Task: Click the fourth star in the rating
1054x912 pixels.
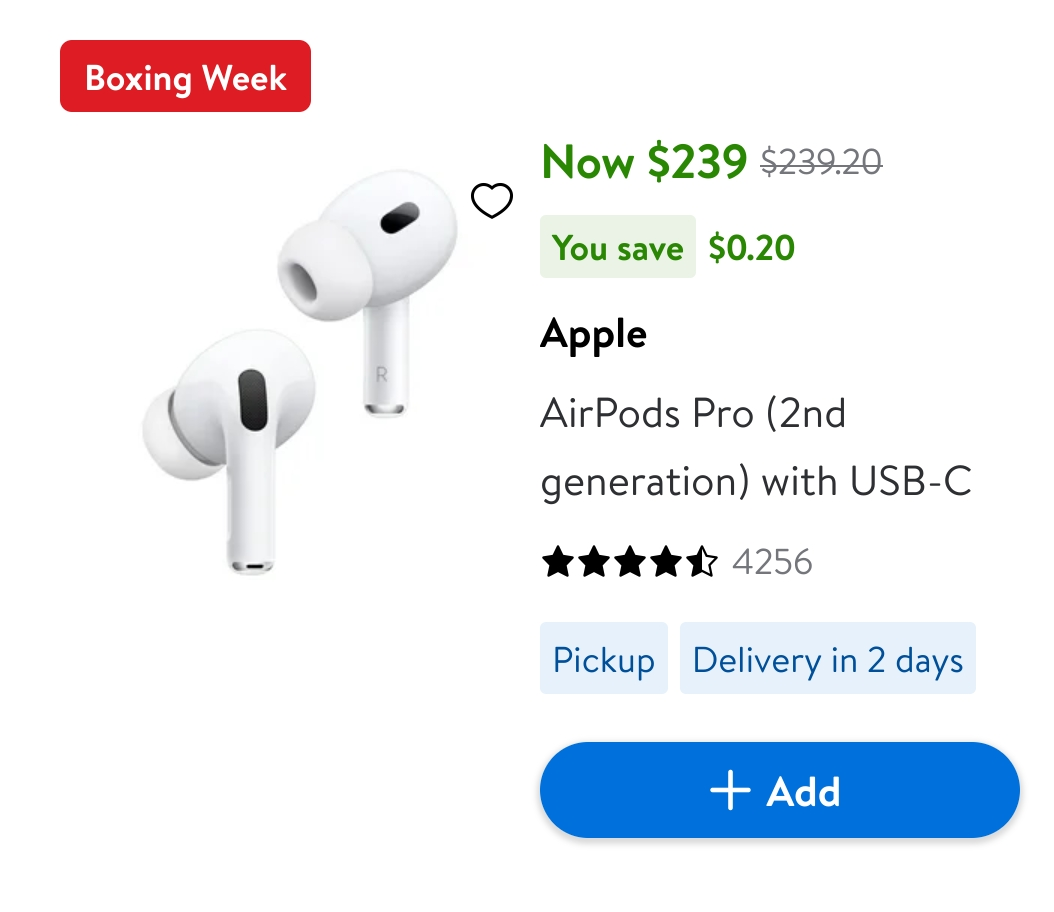Action: pyautogui.click(x=666, y=562)
